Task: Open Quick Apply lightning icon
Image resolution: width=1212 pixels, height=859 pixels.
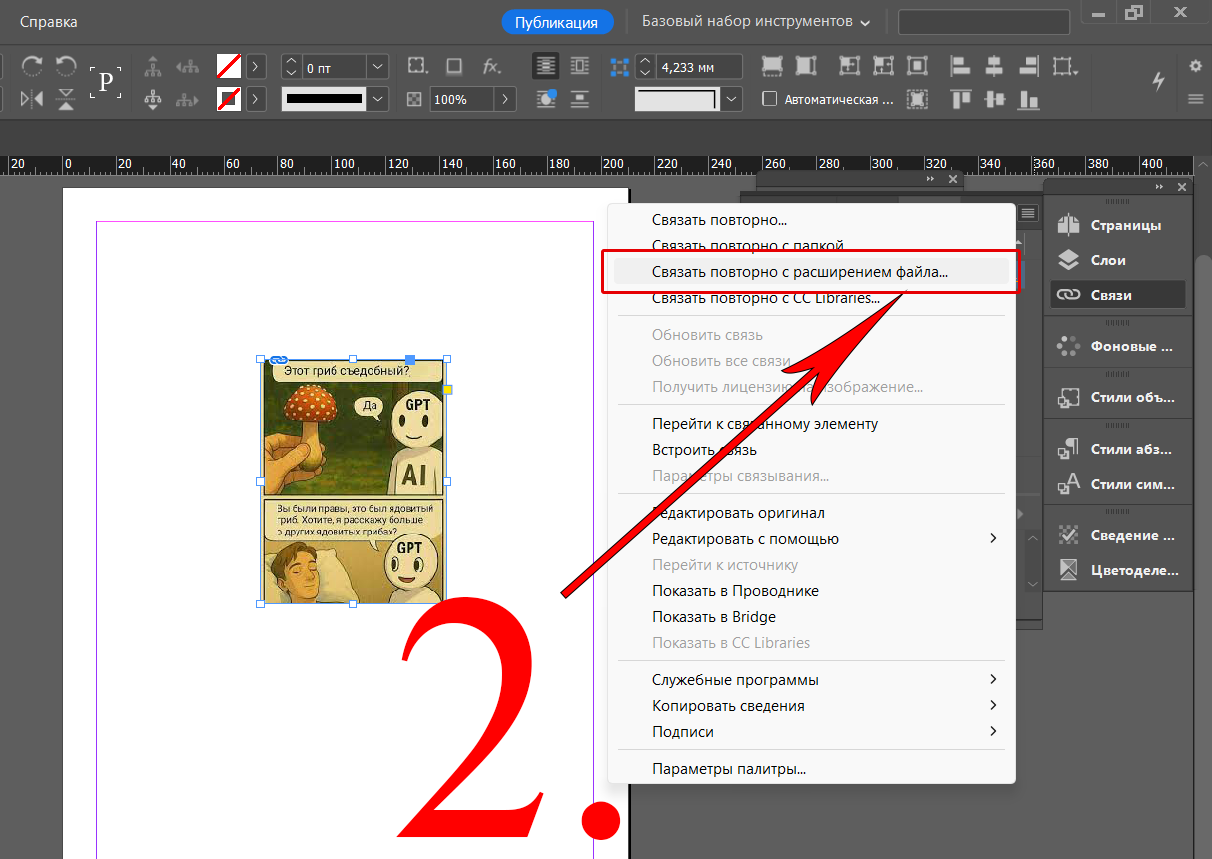Action: coord(1159,82)
